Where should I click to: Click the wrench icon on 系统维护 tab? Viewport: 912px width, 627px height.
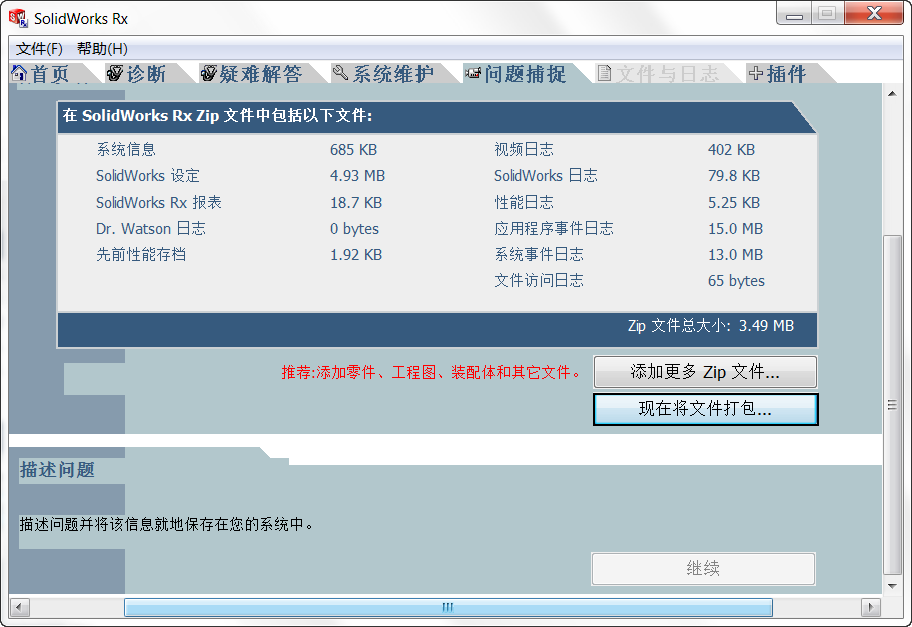click(340, 73)
